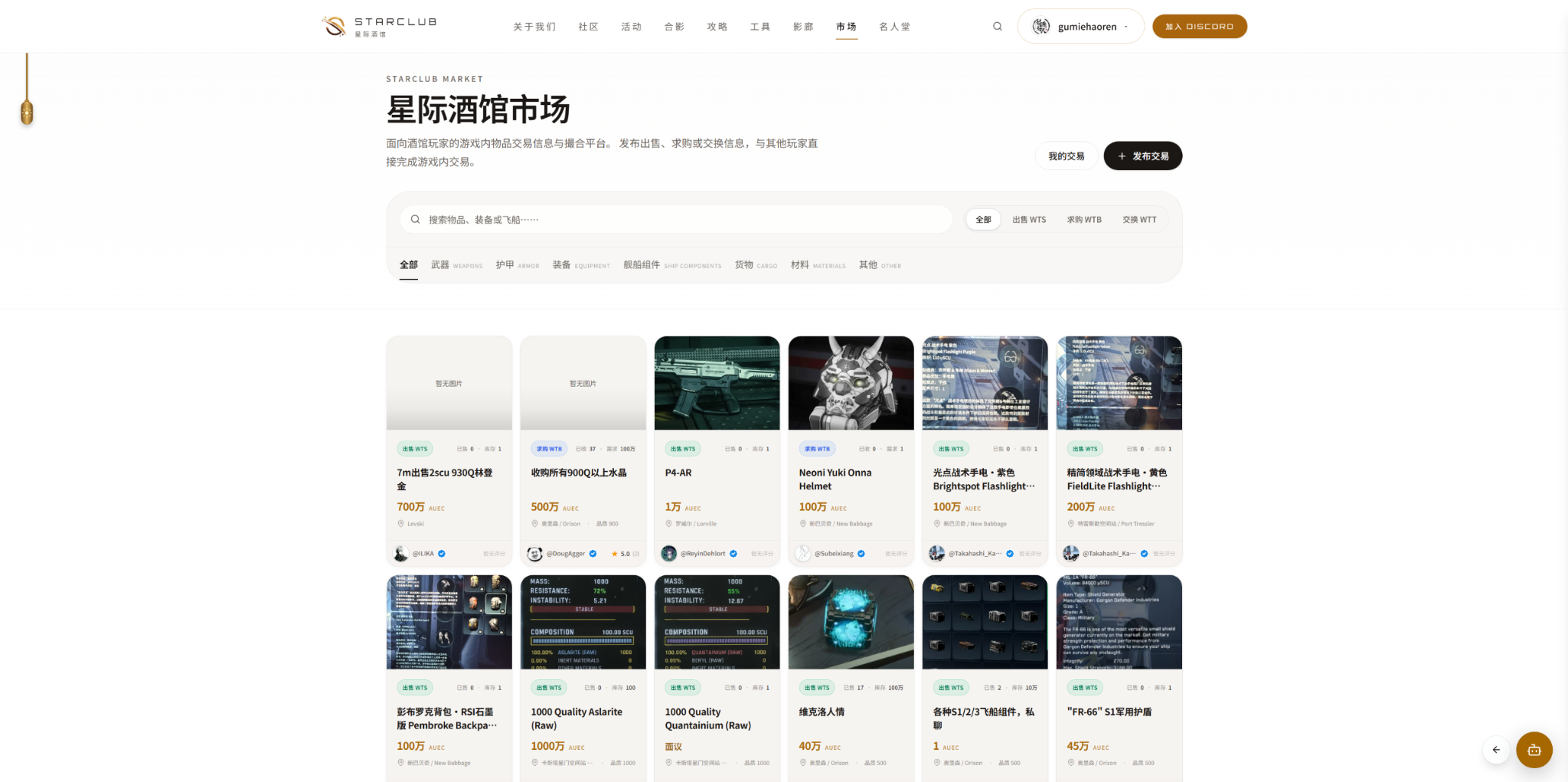This screenshot has width=1568, height=782.
Task: Select the 货物 Cargo category tab
Action: [756, 265]
